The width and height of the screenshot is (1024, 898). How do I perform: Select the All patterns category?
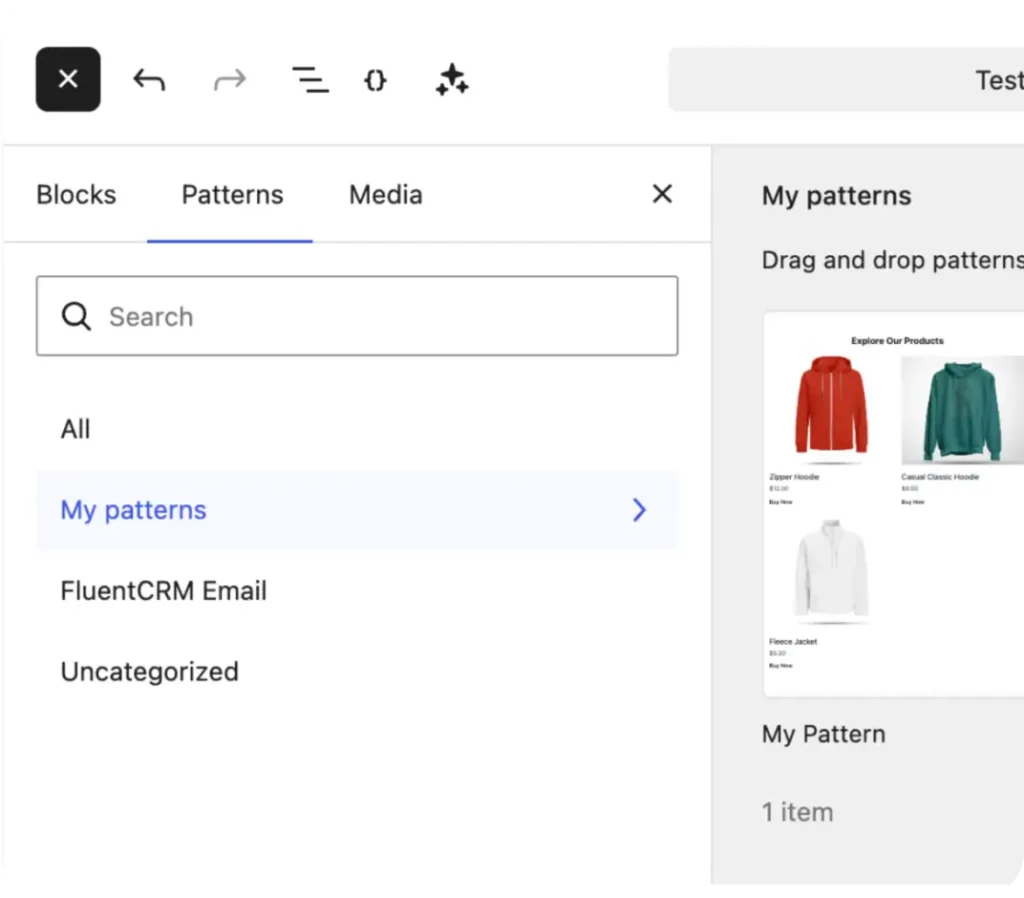(357, 429)
